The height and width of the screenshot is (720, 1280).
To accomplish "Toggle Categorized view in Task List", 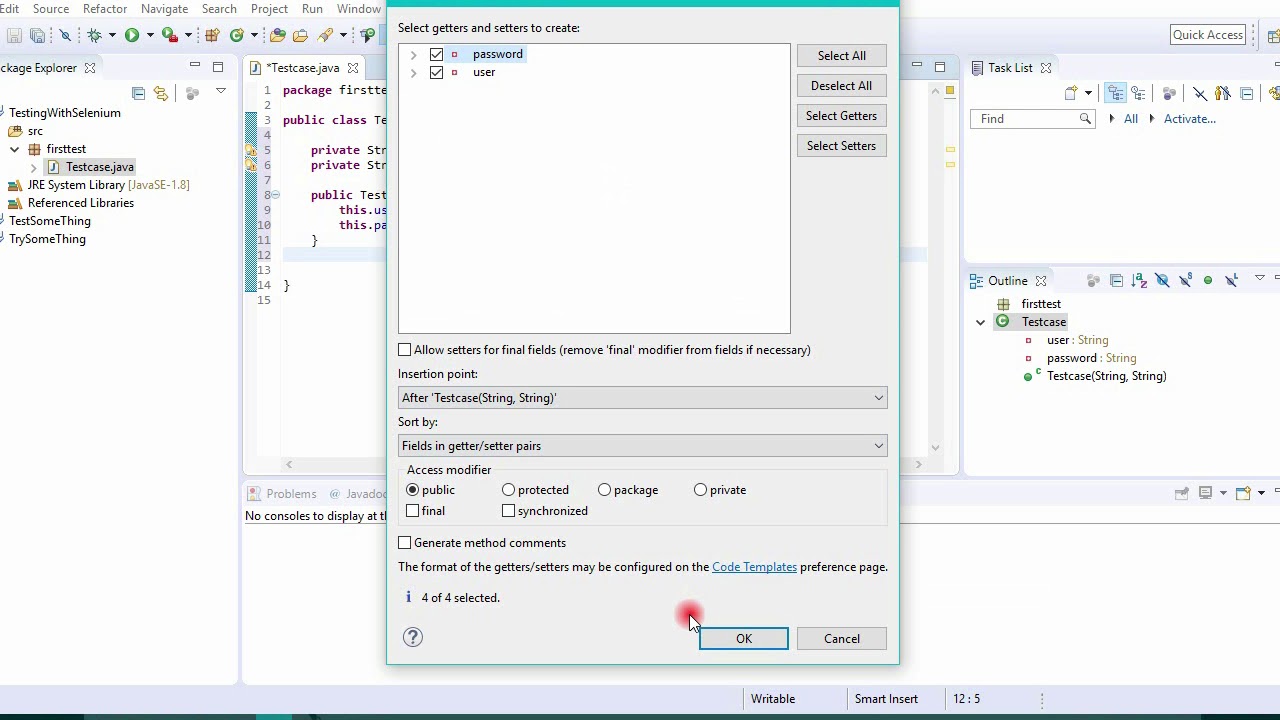I will (x=1116, y=93).
